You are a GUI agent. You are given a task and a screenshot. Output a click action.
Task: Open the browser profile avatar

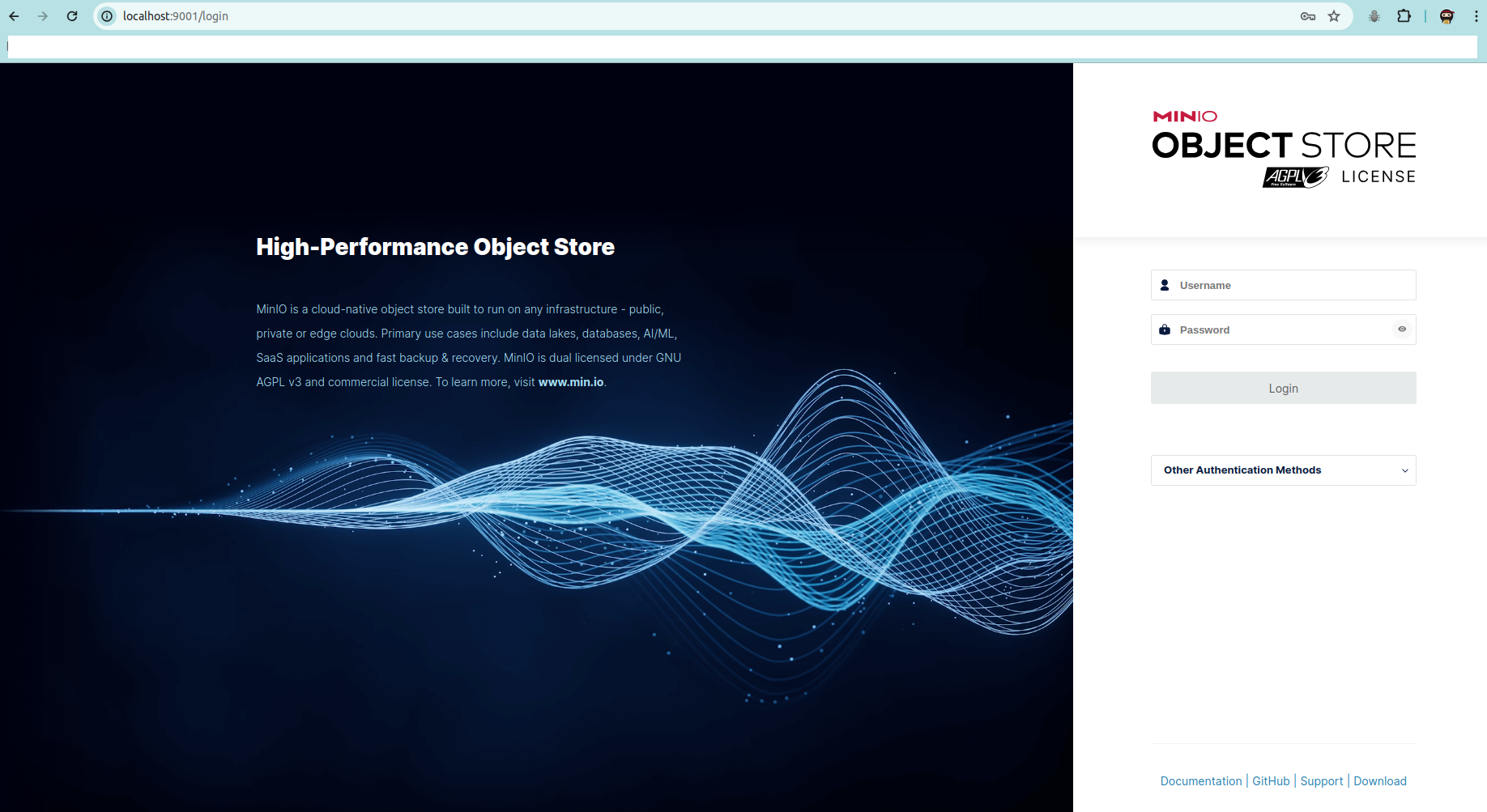[1447, 16]
